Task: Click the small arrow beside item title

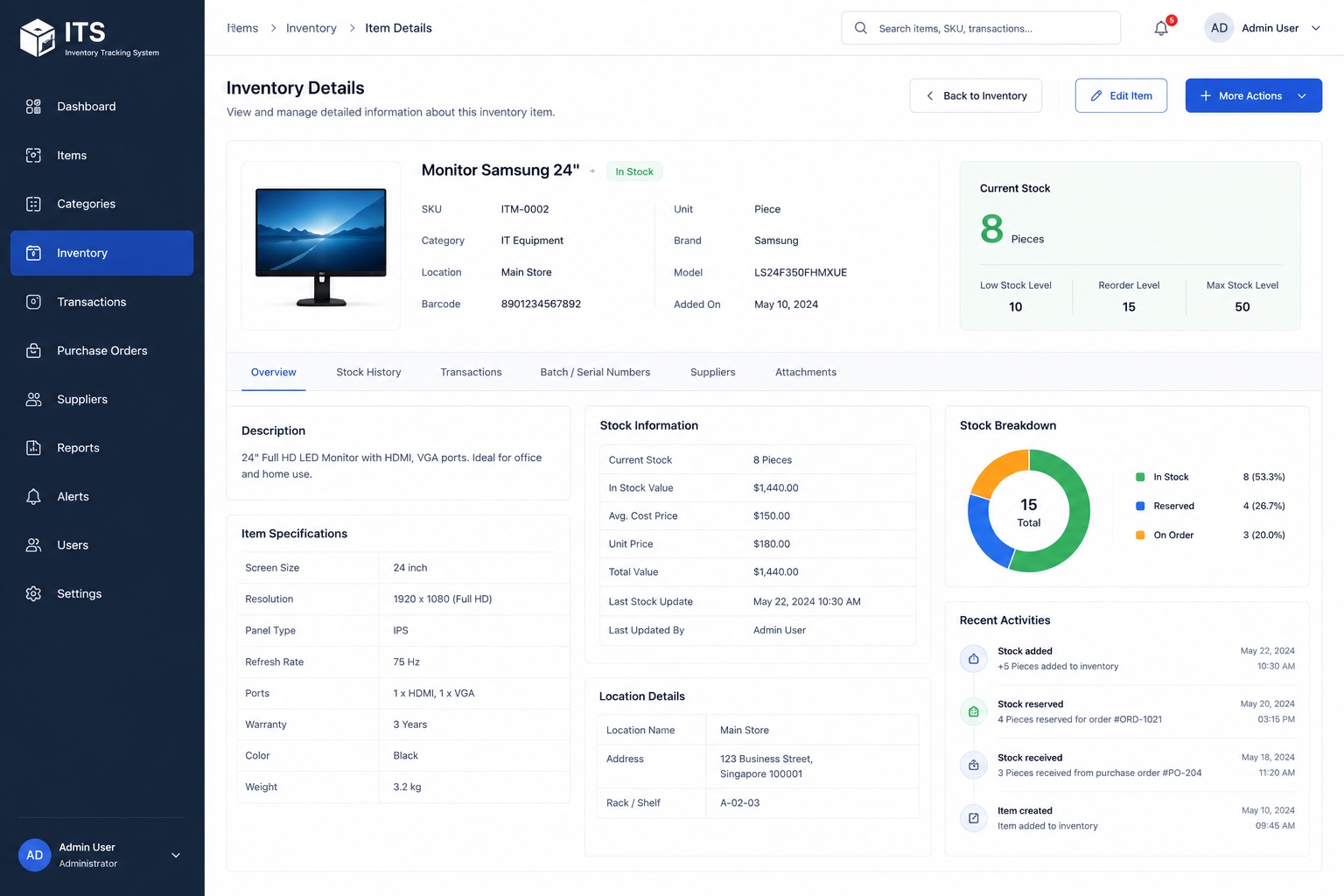Action: pyautogui.click(x=592, y=171)
